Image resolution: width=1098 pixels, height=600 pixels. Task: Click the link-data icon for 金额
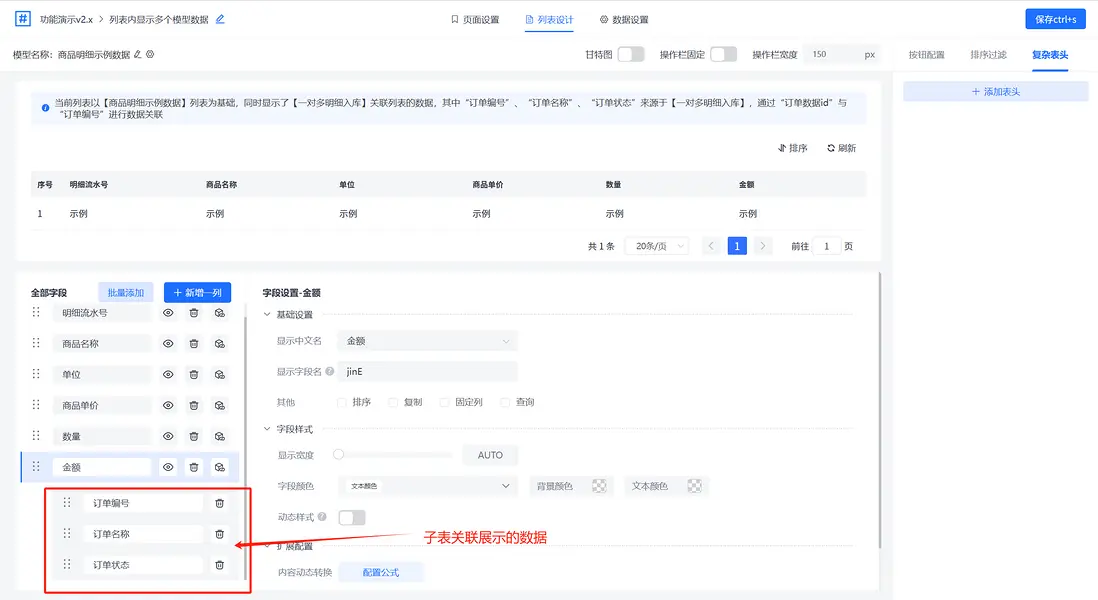point(220,467)
